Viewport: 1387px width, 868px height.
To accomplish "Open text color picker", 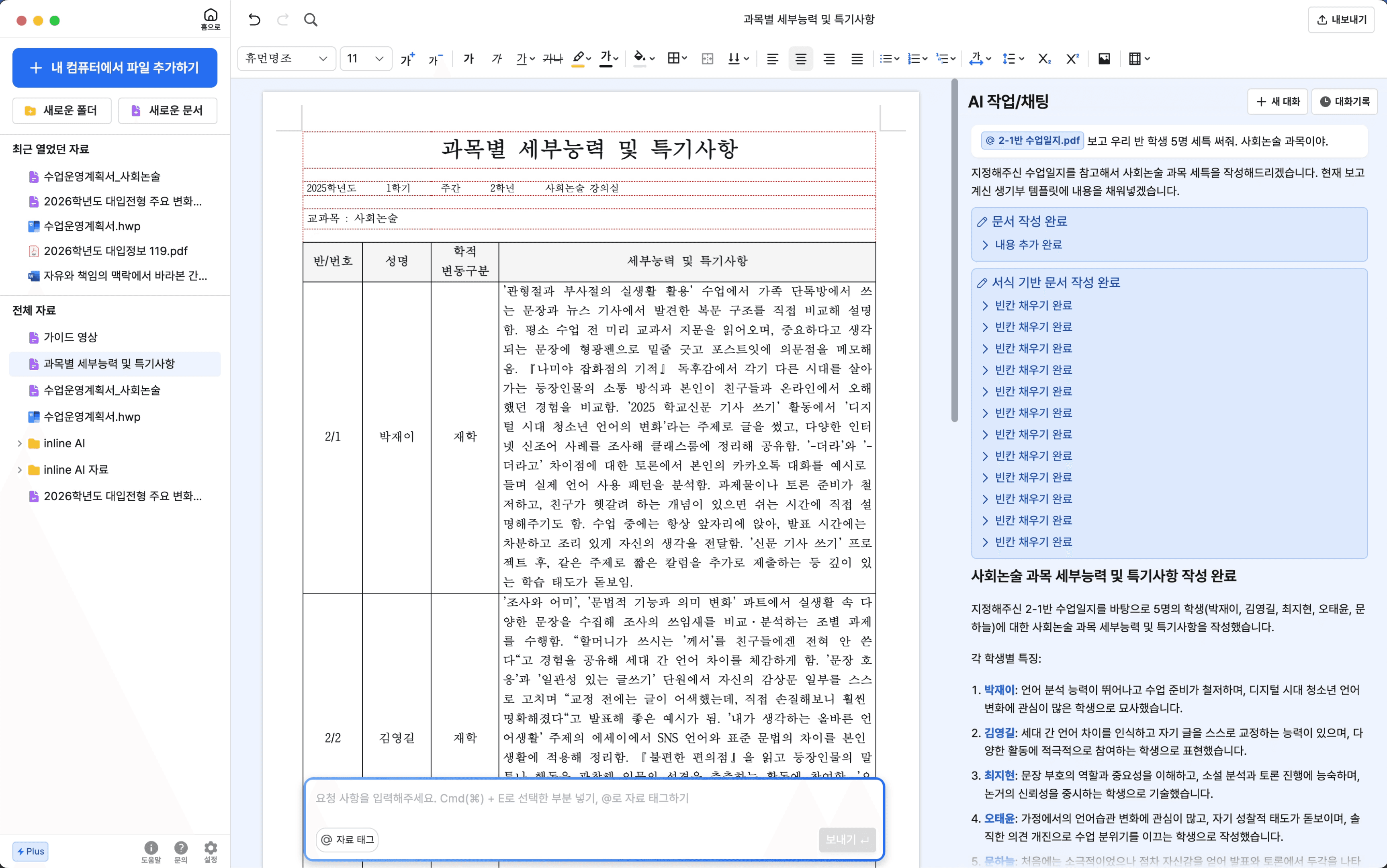I will point(609,59).
